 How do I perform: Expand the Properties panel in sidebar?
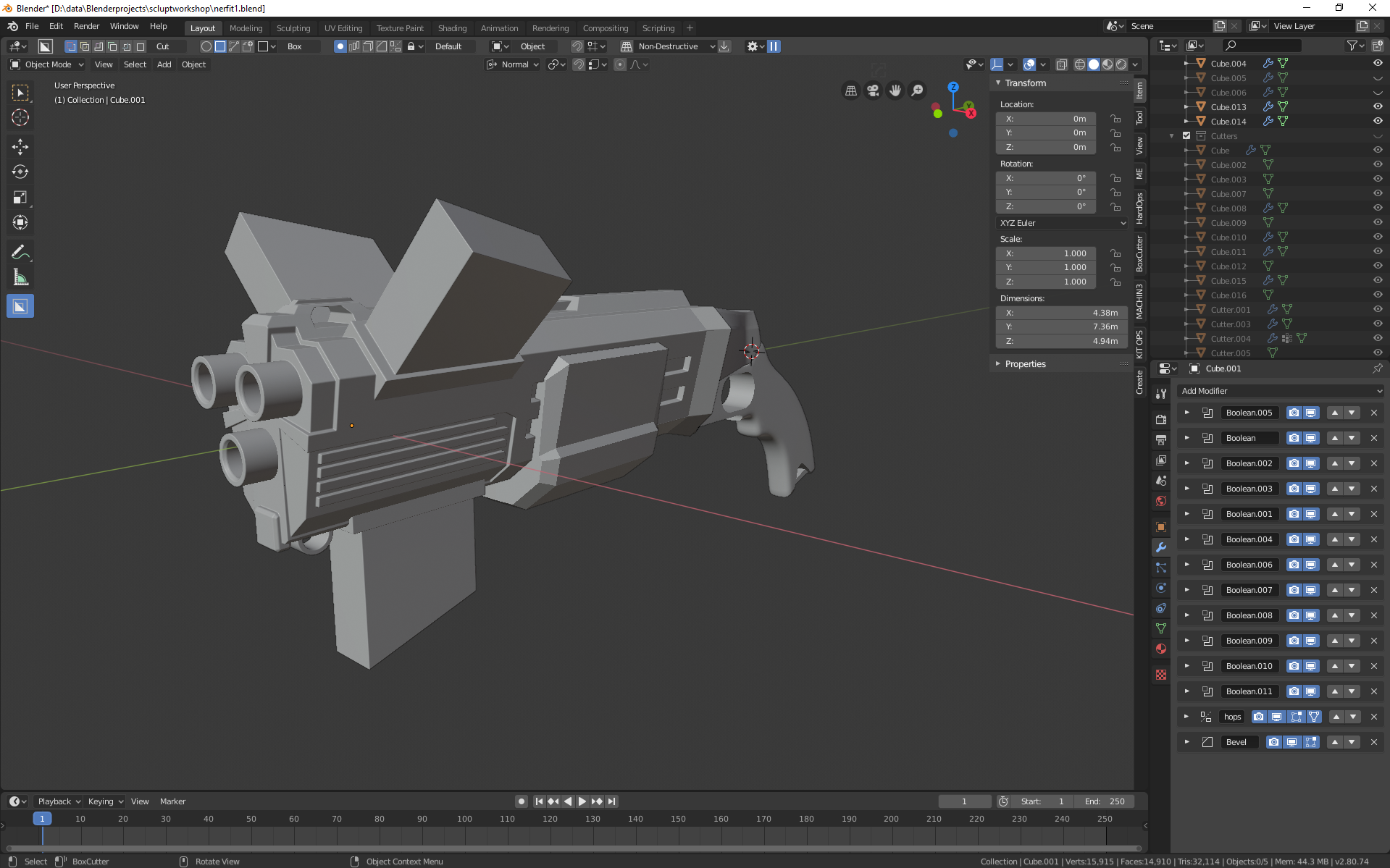tap(1025, 364)
